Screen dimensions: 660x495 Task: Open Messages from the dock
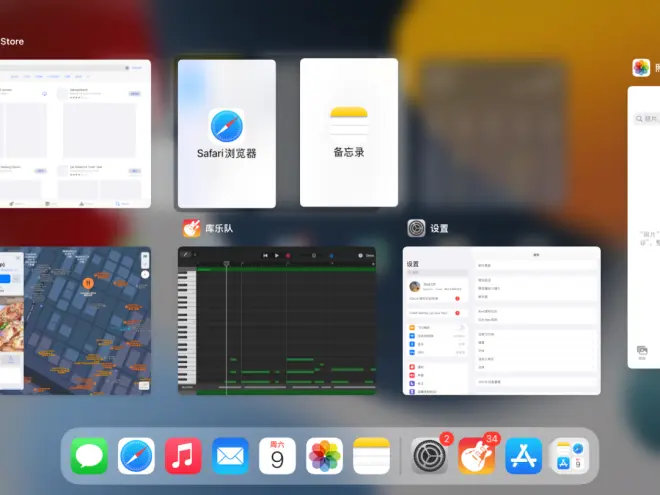[89, 456]
